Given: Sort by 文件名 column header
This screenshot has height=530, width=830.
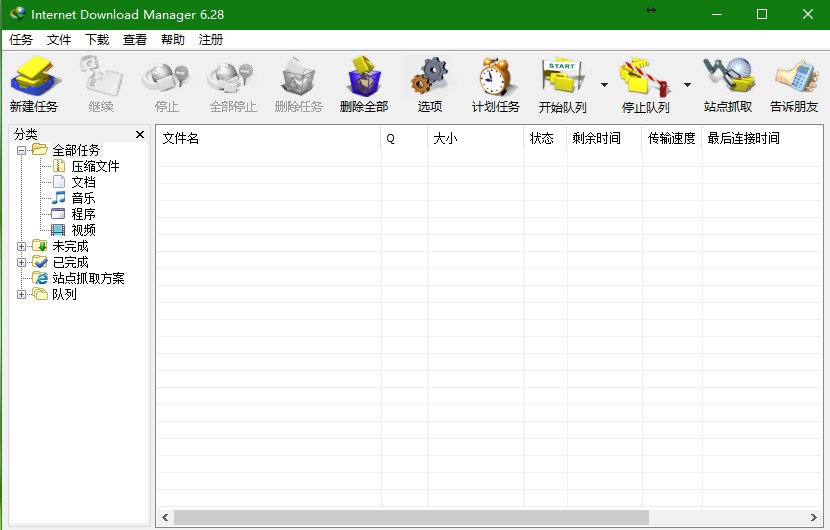Looking at the screenshot, I should click(268, 139).
